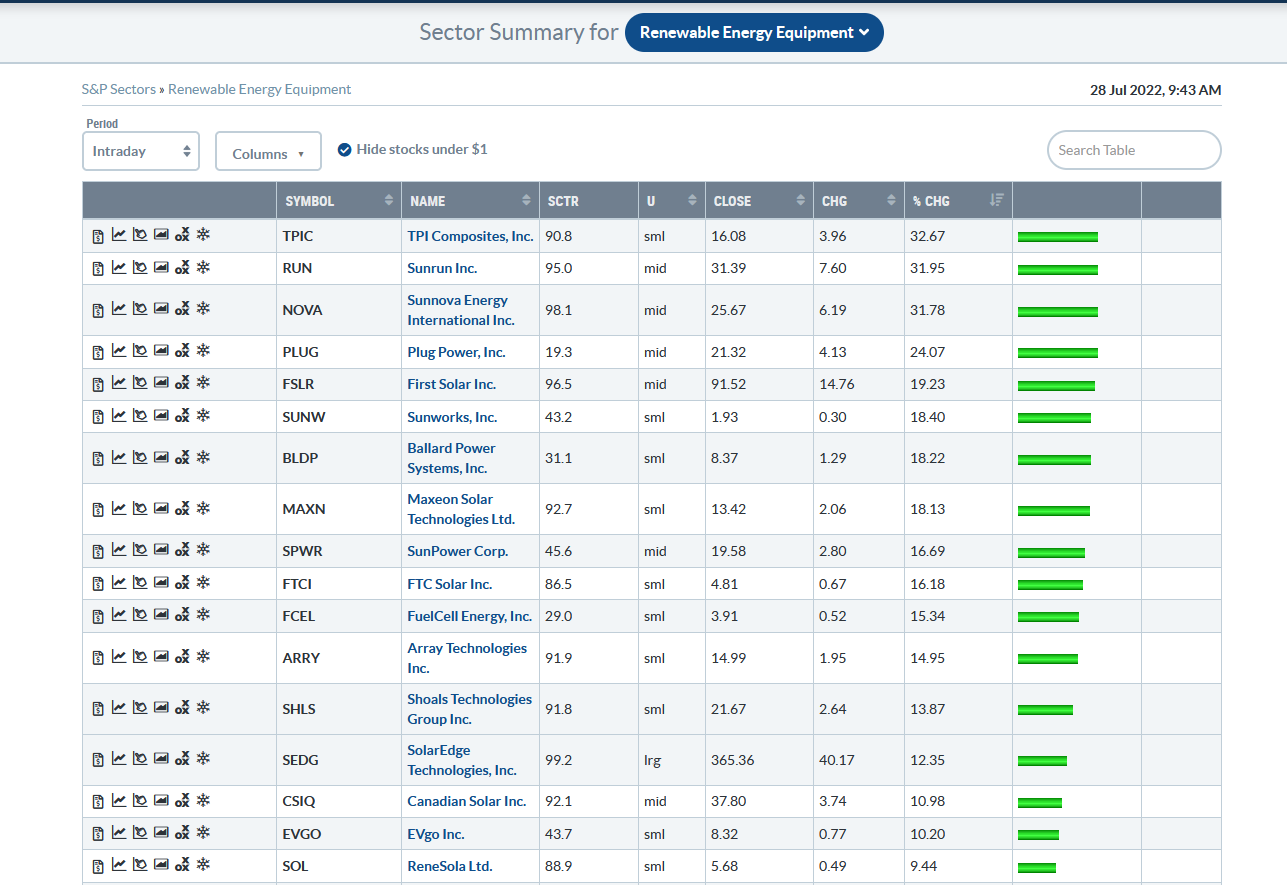The height and width of the screenshot is (885, 1287).
Task: Toggle Hide stocks under $1 checkbox
Action: point(344,149)
